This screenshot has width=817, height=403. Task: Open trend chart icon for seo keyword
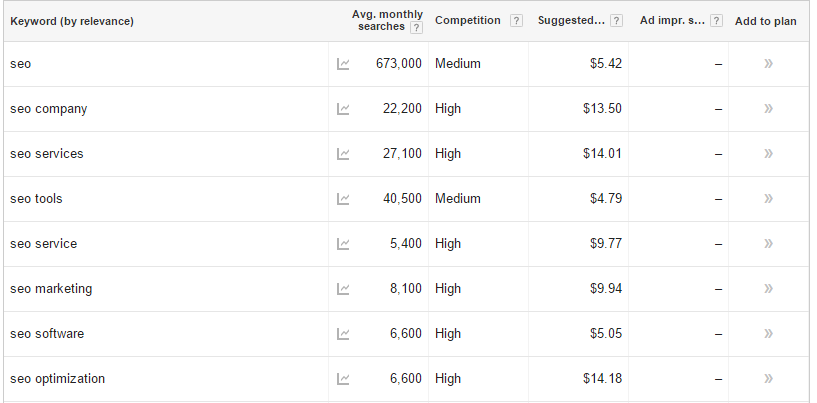[x=343, y=64]
